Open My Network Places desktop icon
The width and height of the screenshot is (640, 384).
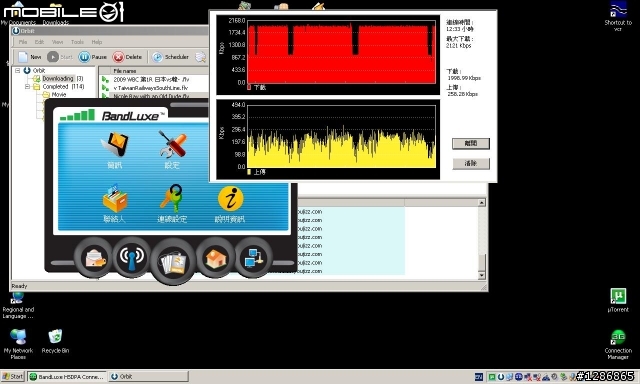coord(18,344)
